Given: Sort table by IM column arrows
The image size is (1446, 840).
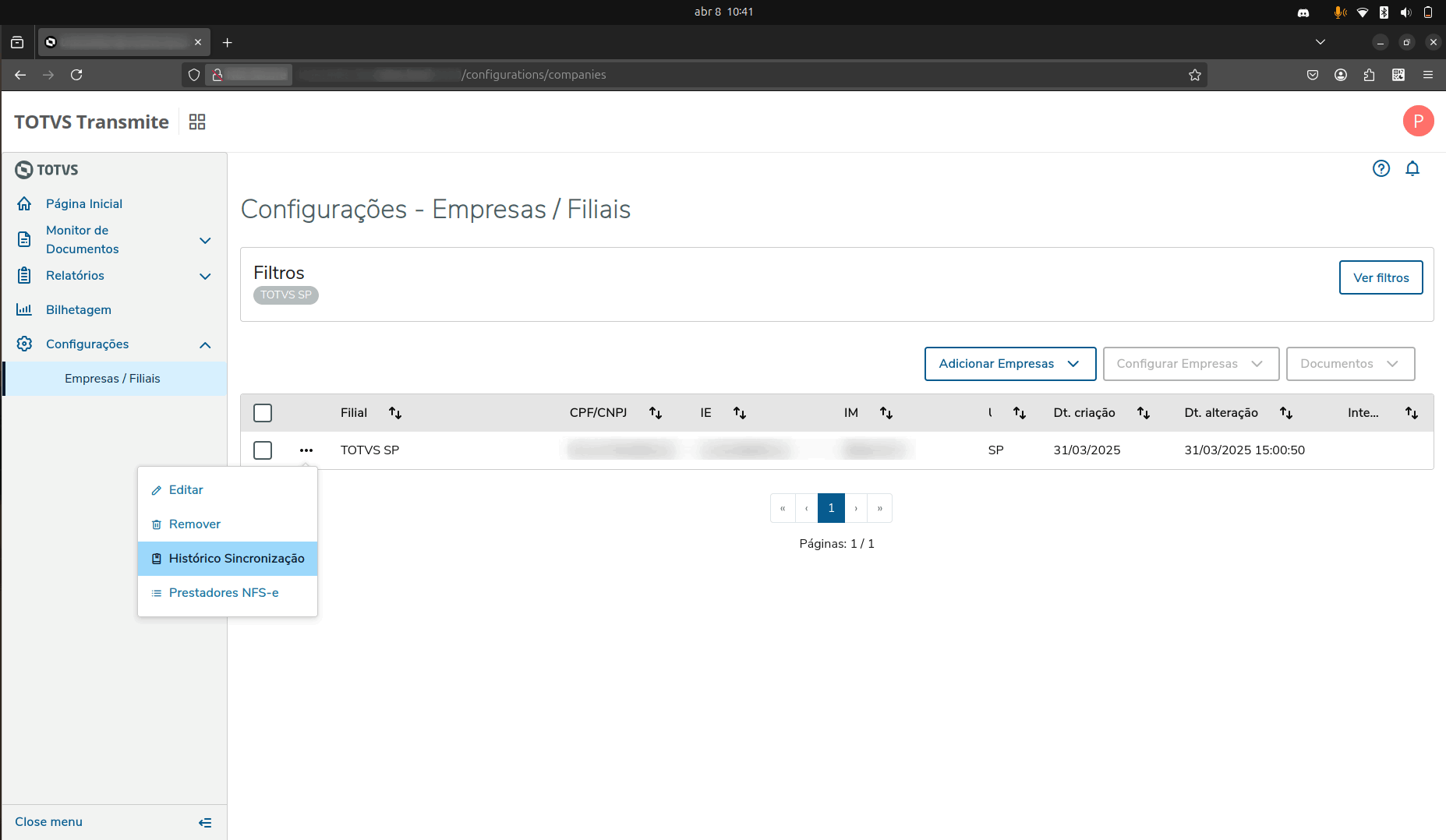Looking at the screenshot, I should point(886,413).
